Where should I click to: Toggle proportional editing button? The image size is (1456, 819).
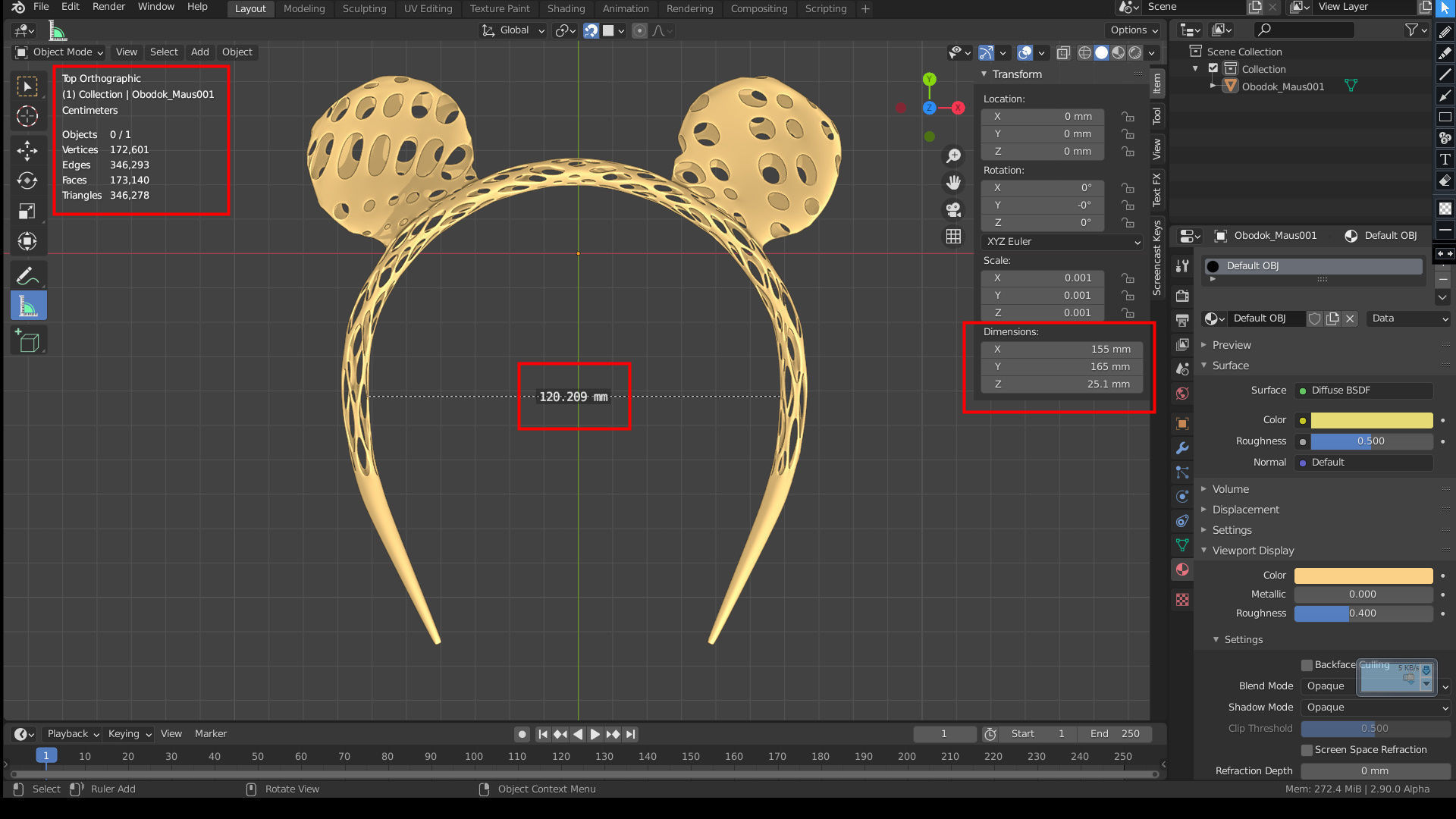tap(639, 30)
